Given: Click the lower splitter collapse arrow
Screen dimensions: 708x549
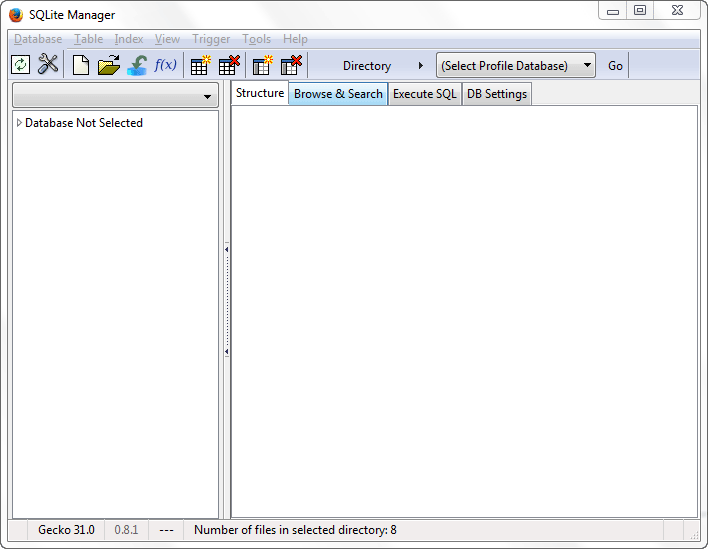Looking at the screenshot, I should 227,351.
